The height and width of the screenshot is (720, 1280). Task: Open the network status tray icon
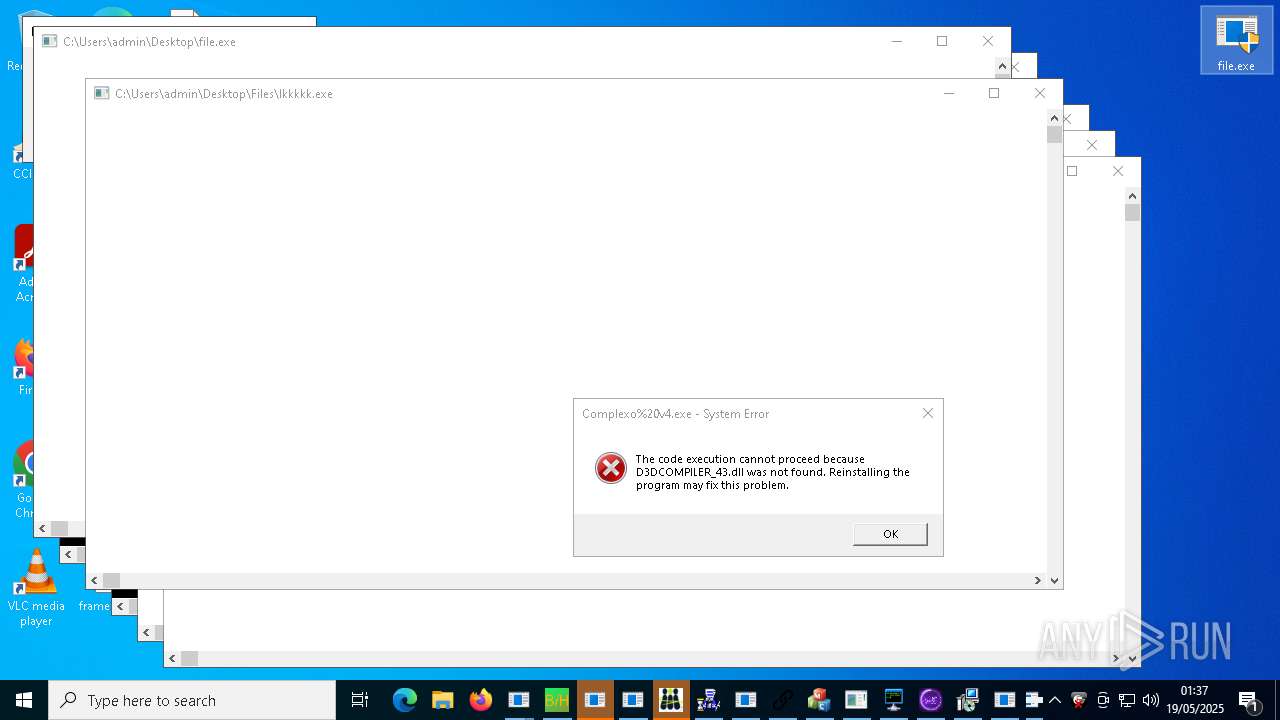click(1127, 700)
